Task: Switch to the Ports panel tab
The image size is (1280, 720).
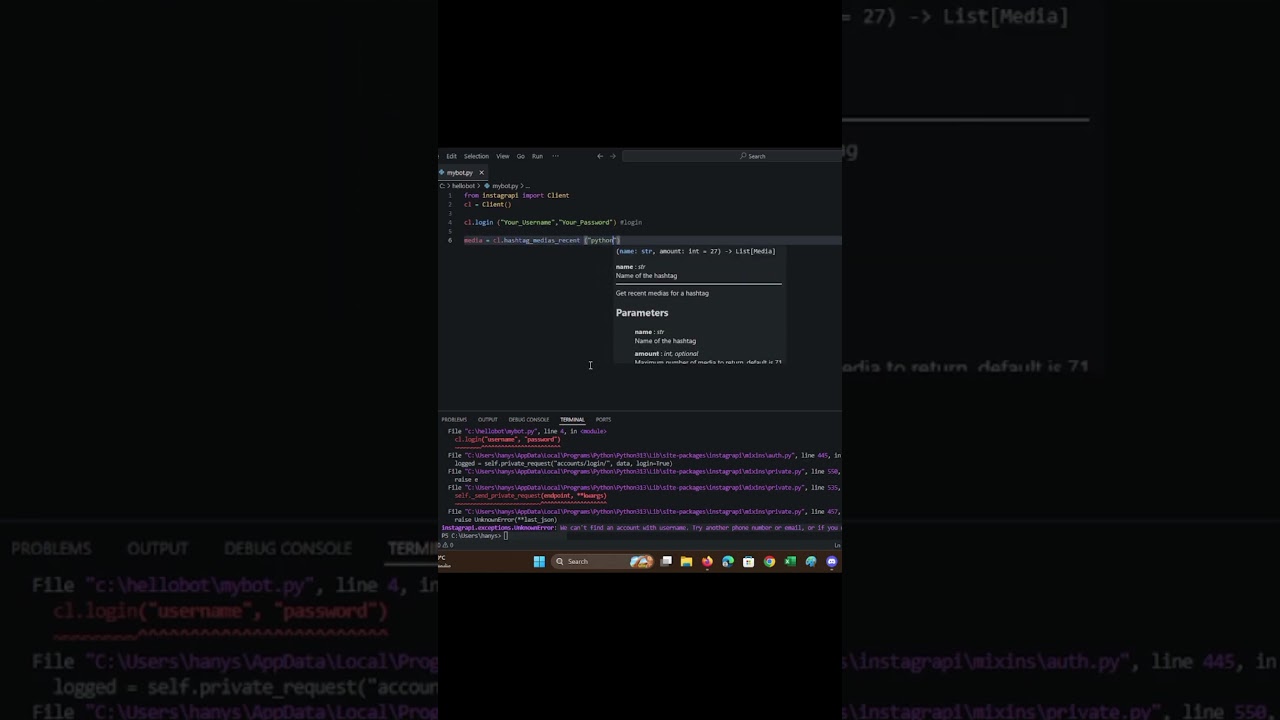Action: [603, 419]
